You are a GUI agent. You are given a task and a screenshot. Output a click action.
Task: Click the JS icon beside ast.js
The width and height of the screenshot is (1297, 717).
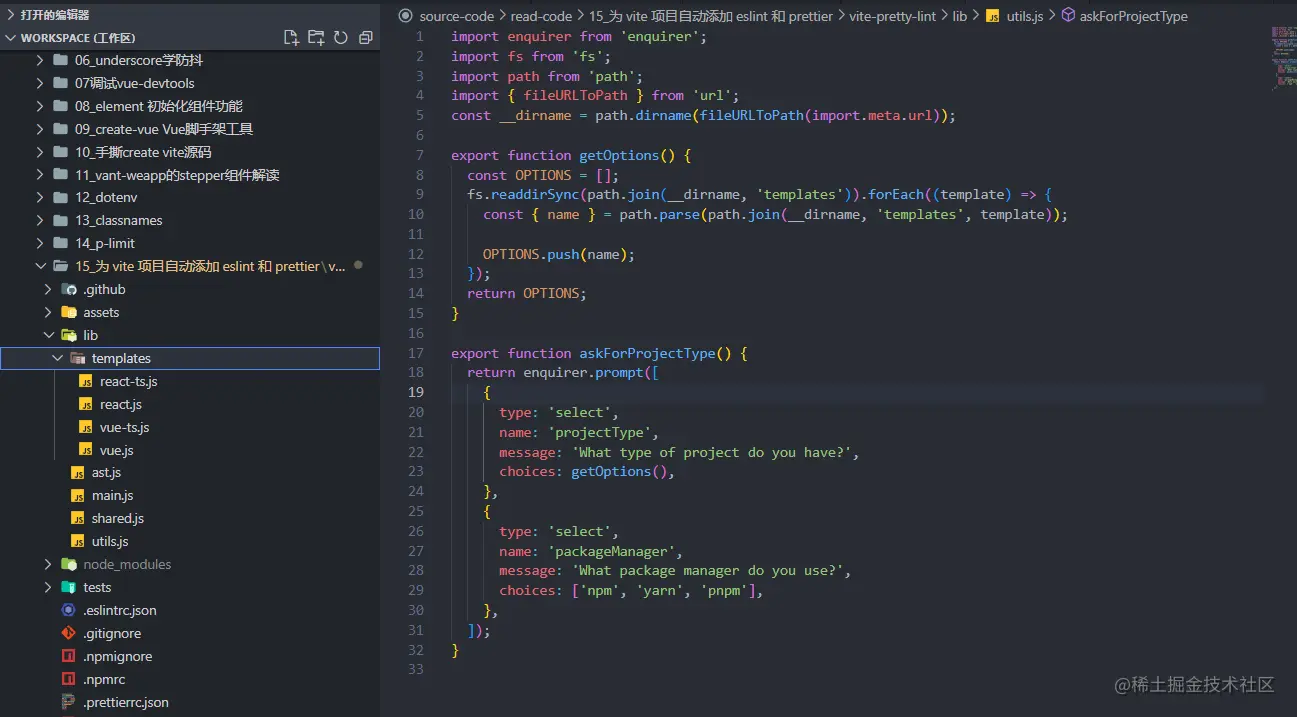point(78,473)
